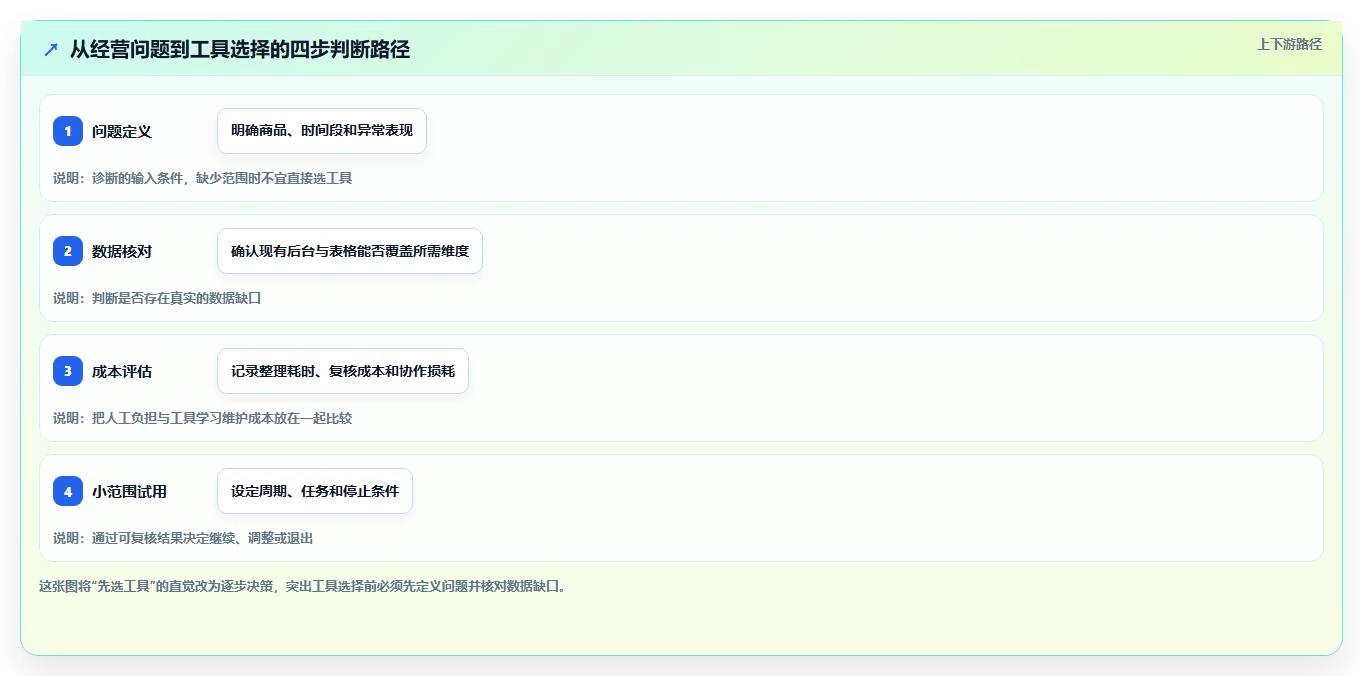Select the 问题定义 step label
Viewport: 1363px width, 676px height.
pyautogui.click(x=122, y=131)
